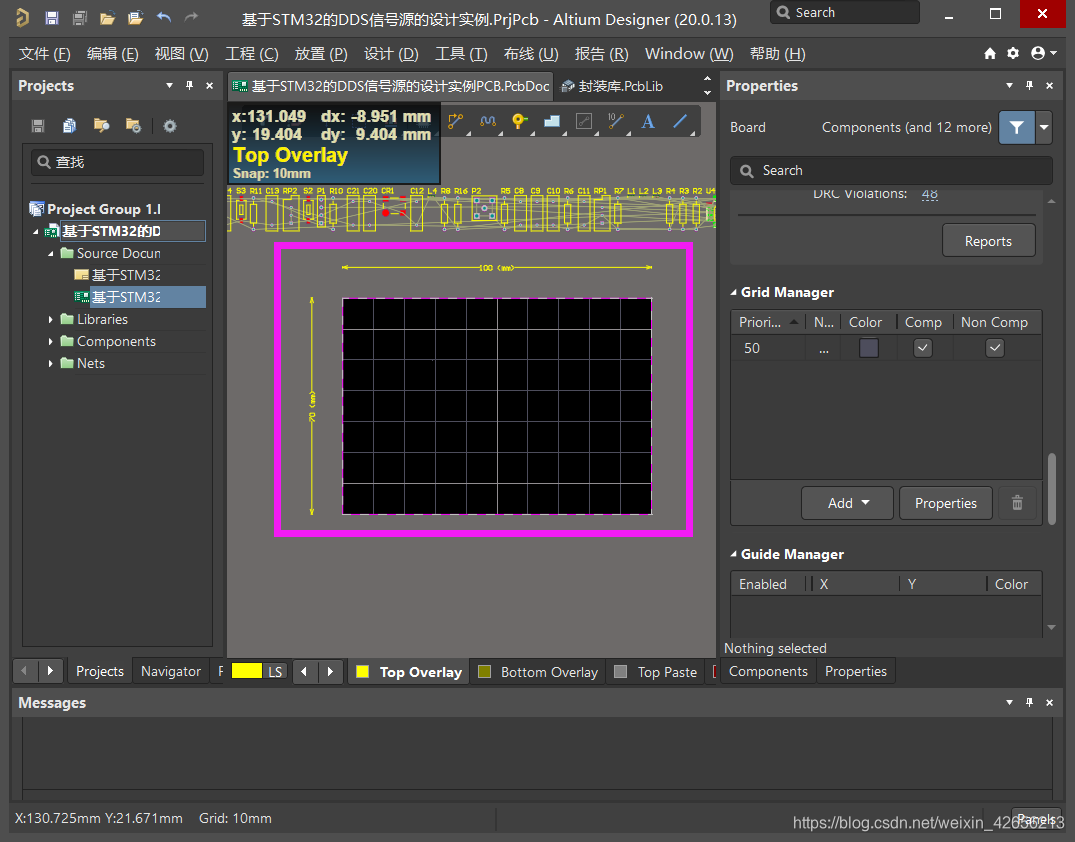The width and height of the screenshot is (1075, 842).
Task: Expand the Components folder
Action: click(x=51, y=341)
